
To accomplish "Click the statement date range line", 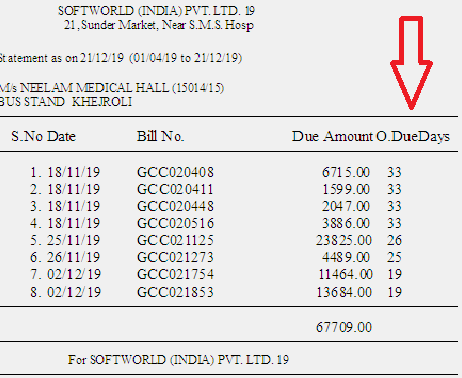I will [121, 58].
